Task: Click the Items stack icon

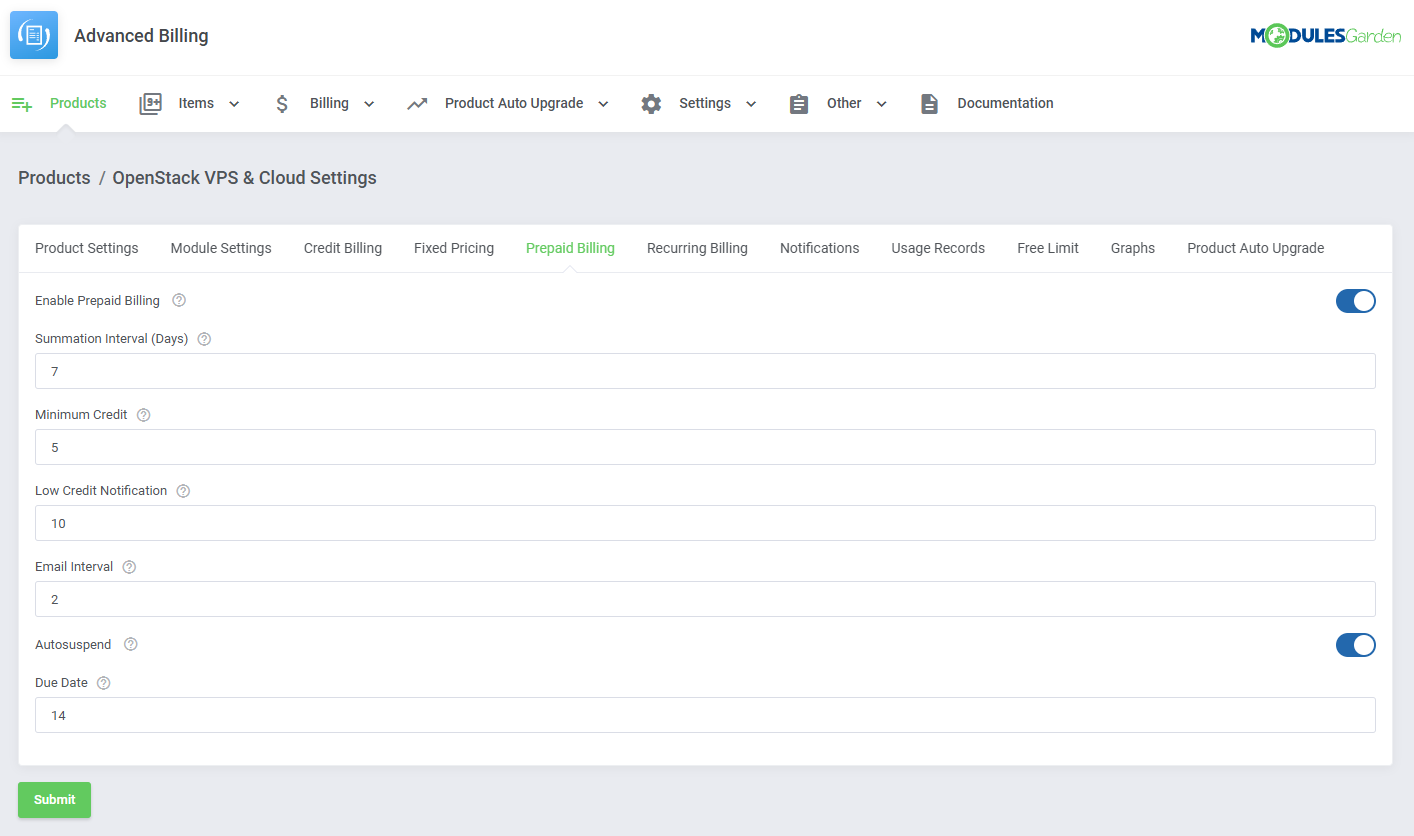Action: 150,104
